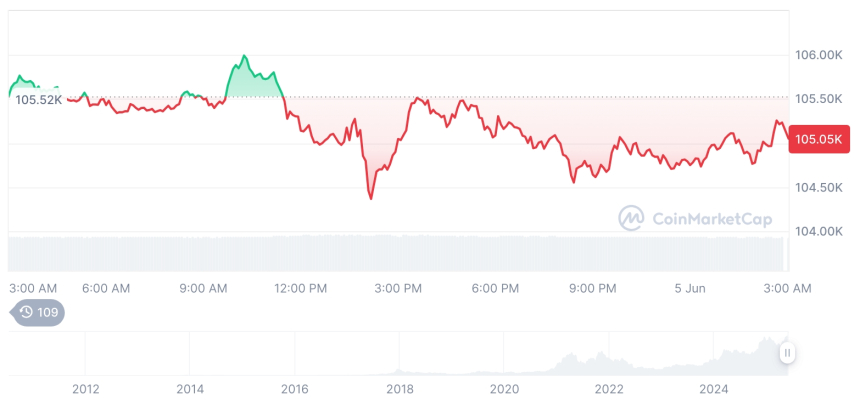Click the red 105.05K current price tag
This screenshot has width=860, height=401.
(819, 140)
